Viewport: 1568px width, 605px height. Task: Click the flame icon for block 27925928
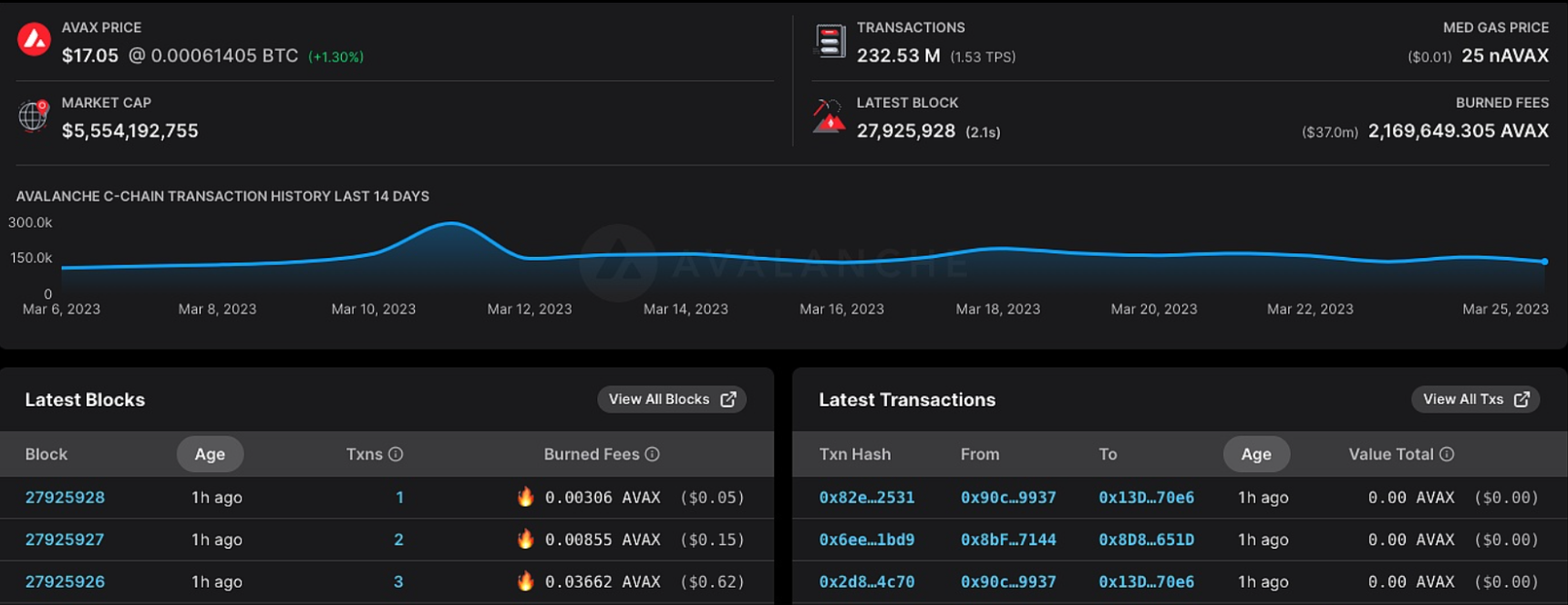click(525, 497)
